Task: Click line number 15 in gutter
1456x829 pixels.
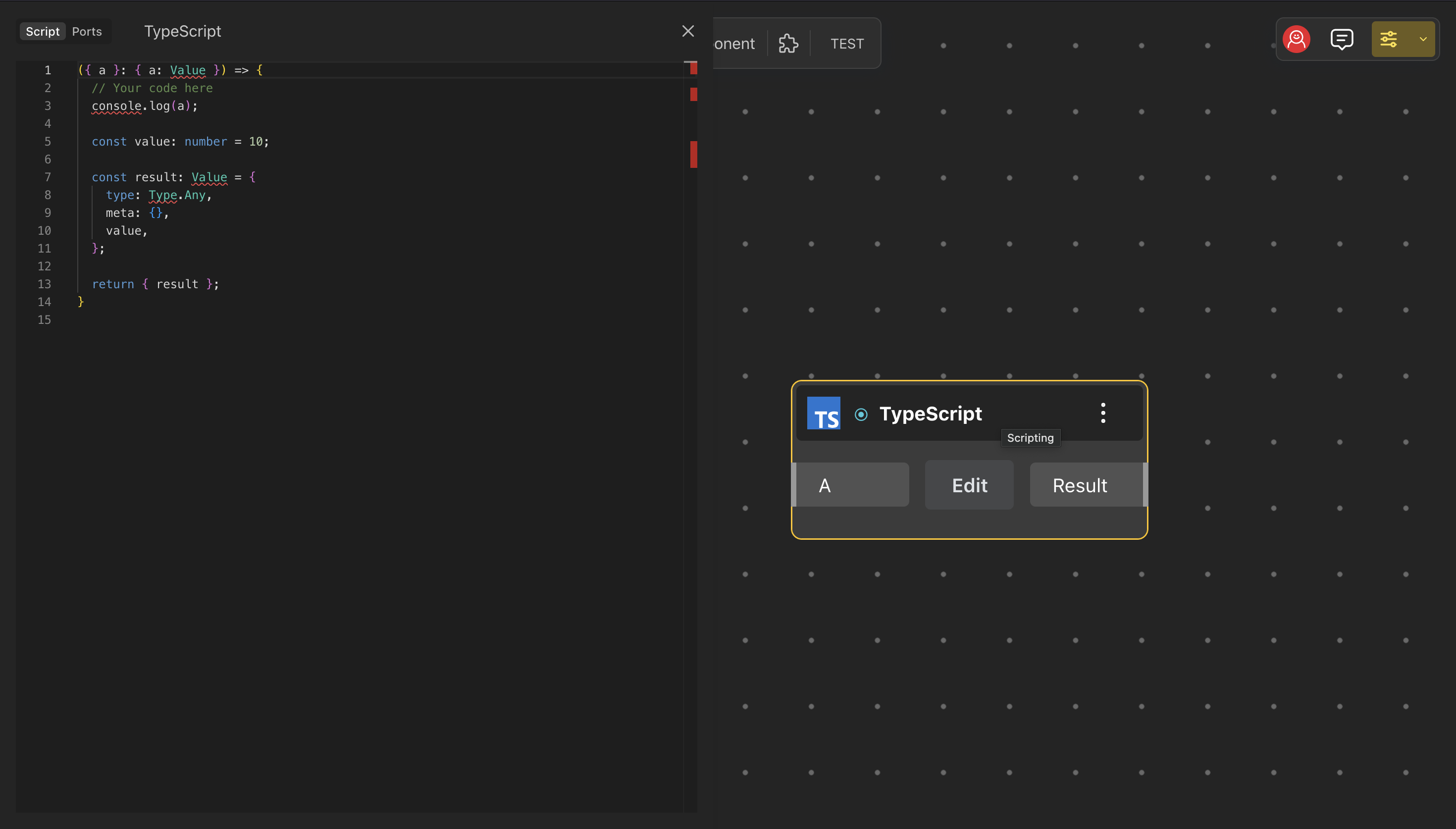Action: tap(44, 320)
